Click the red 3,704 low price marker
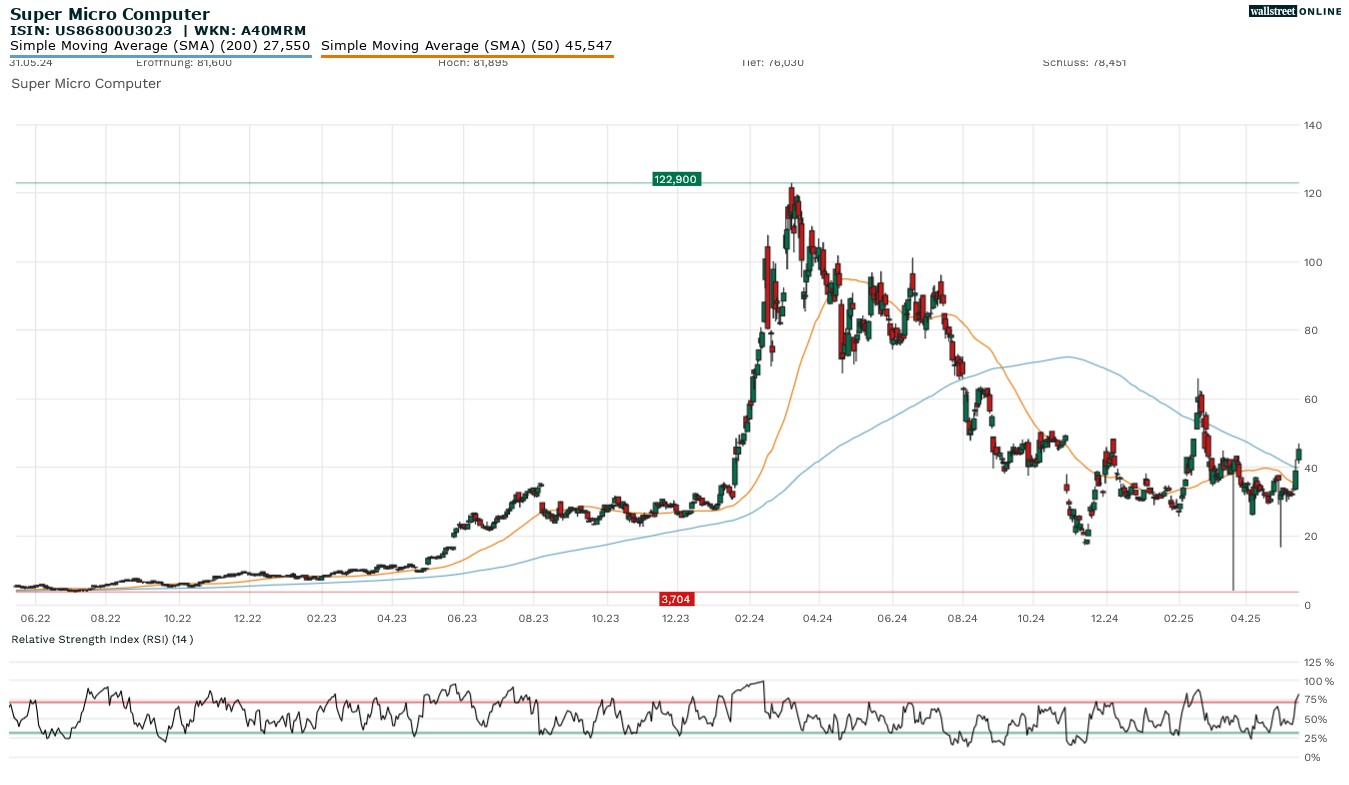The width and height of the screenshot is (1349, 785). tap(676, 599)
